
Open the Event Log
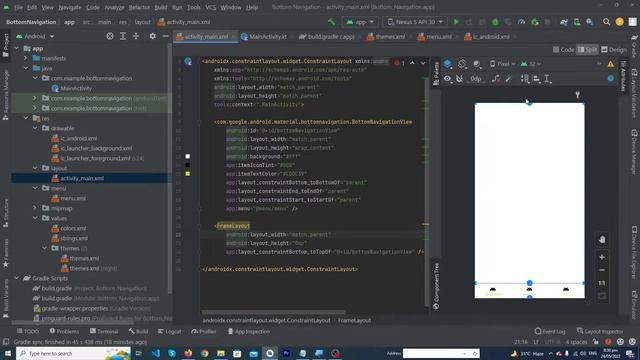pos(550,331)
